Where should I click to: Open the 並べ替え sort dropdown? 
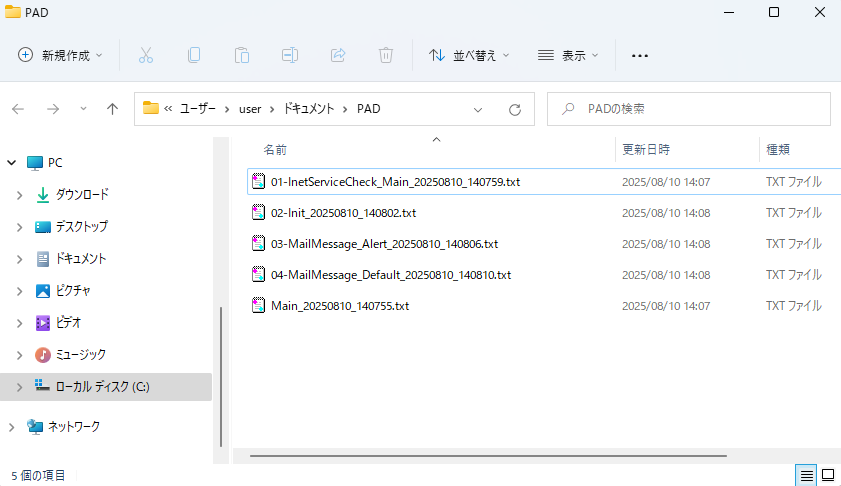(x=469, y=55)
